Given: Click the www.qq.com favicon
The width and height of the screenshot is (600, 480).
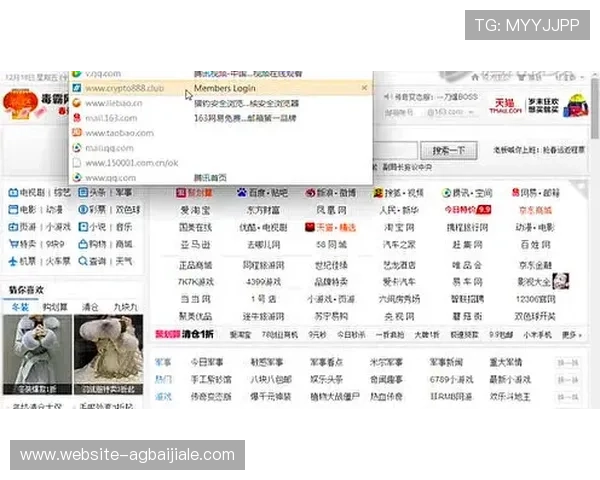Looking at the screenshot, I should point(77,178).
